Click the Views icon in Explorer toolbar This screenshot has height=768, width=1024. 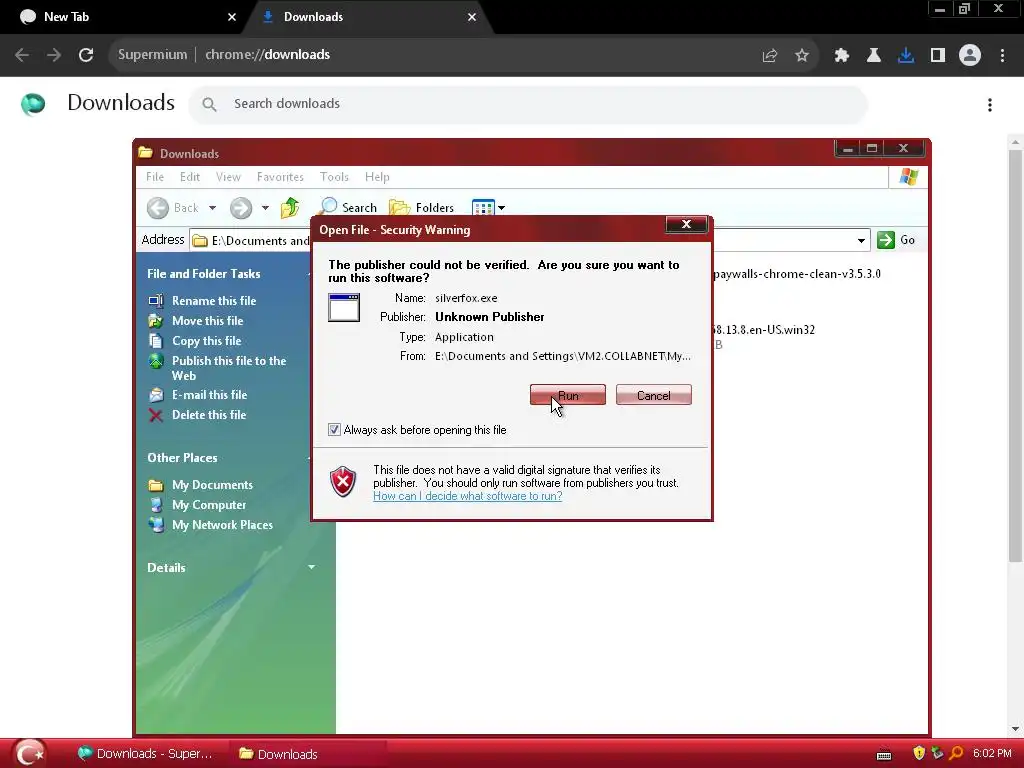click(483, 208)
